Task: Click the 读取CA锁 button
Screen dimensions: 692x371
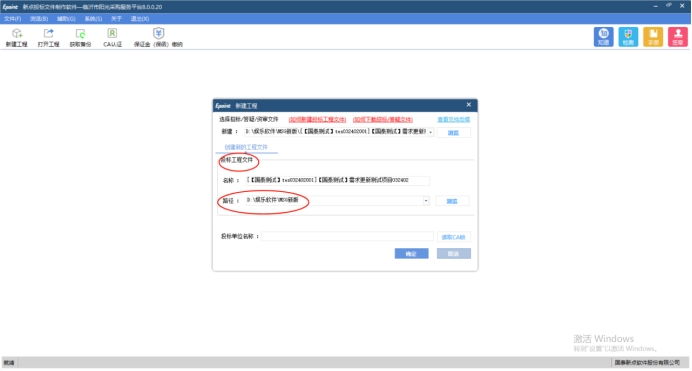Action: click(453, 237)
